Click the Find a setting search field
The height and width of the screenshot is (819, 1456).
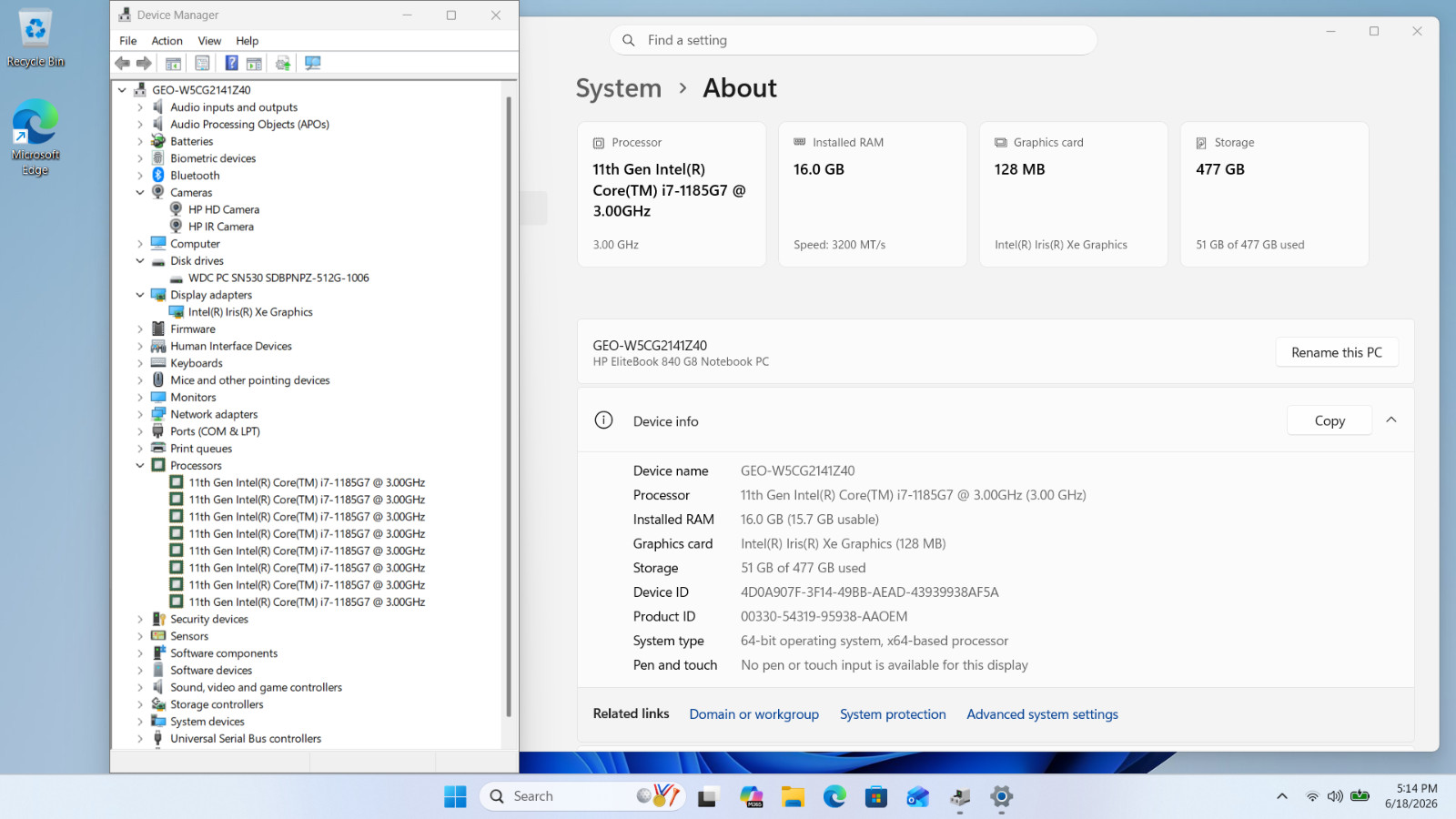pyautogui.click(x=853, y=40)
